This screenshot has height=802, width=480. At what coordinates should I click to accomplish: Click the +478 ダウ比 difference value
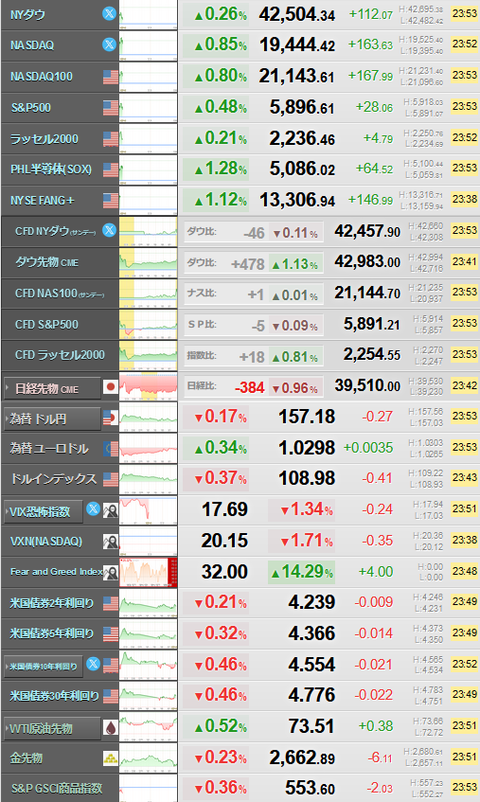(x=248, y=264)
